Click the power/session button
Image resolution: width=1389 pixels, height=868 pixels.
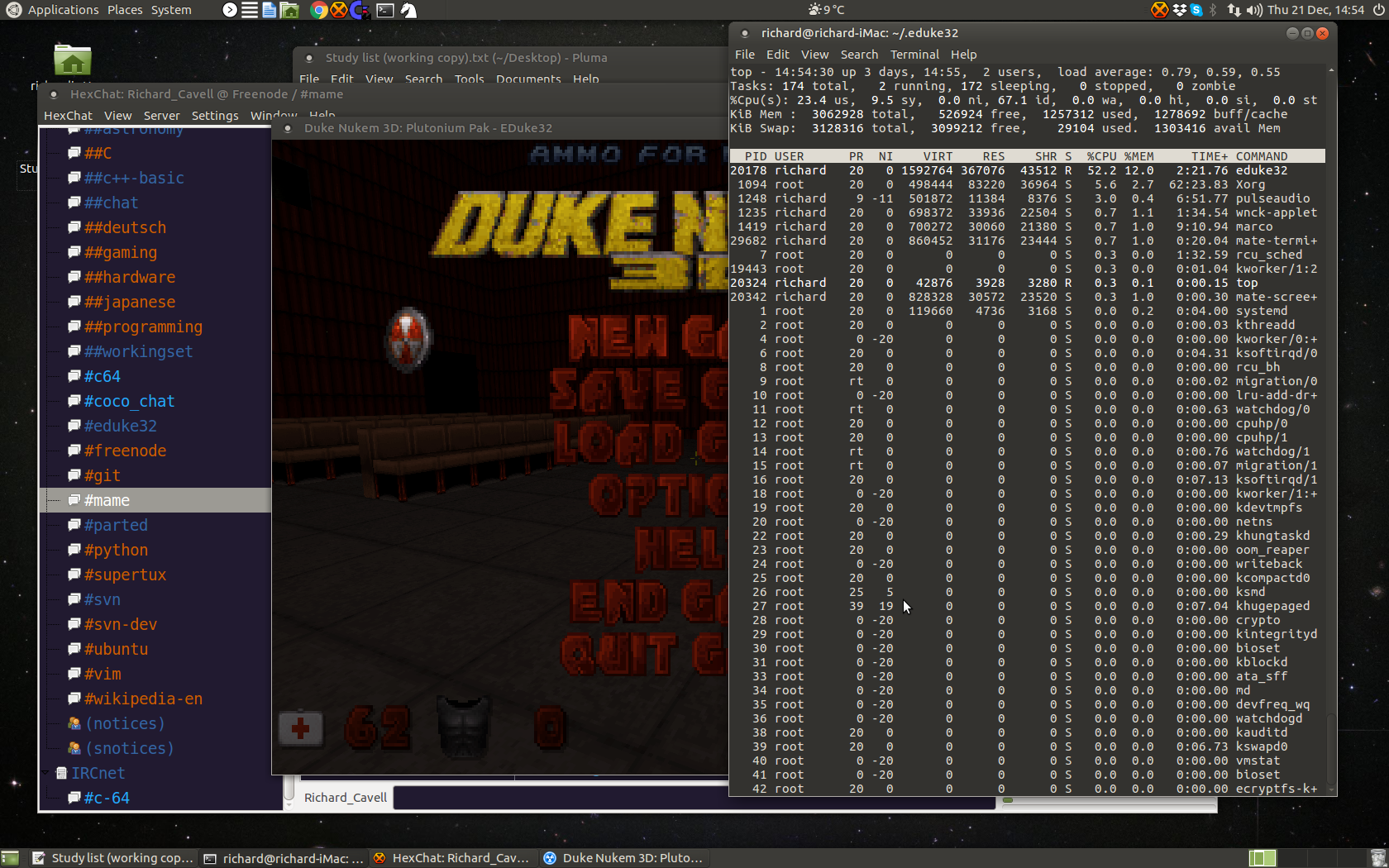click(1378, 10)
